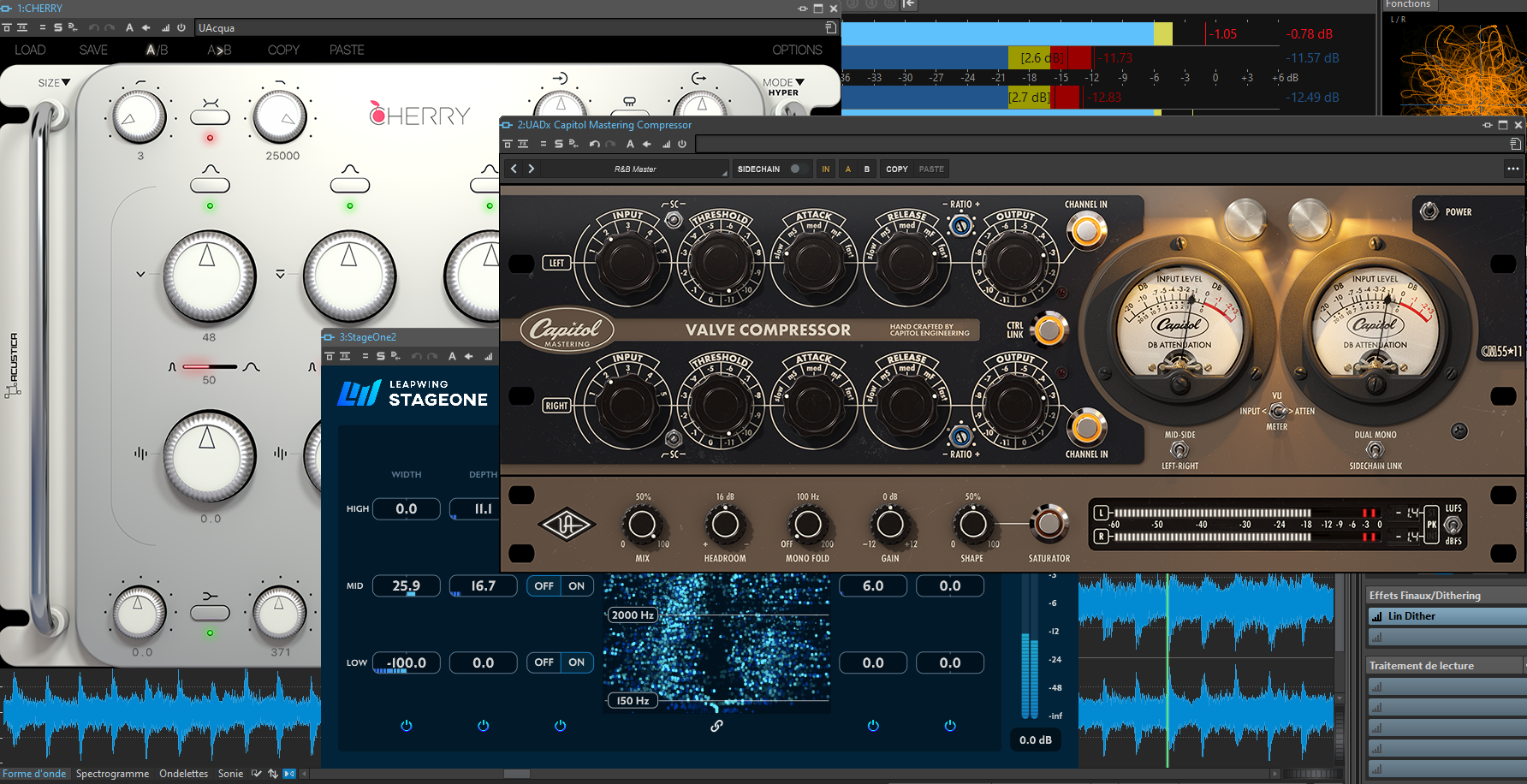This screenshot has width=1527, height=784.
Task: Click the Lin Dither effect slot icon
Action: pos(1377,616)
